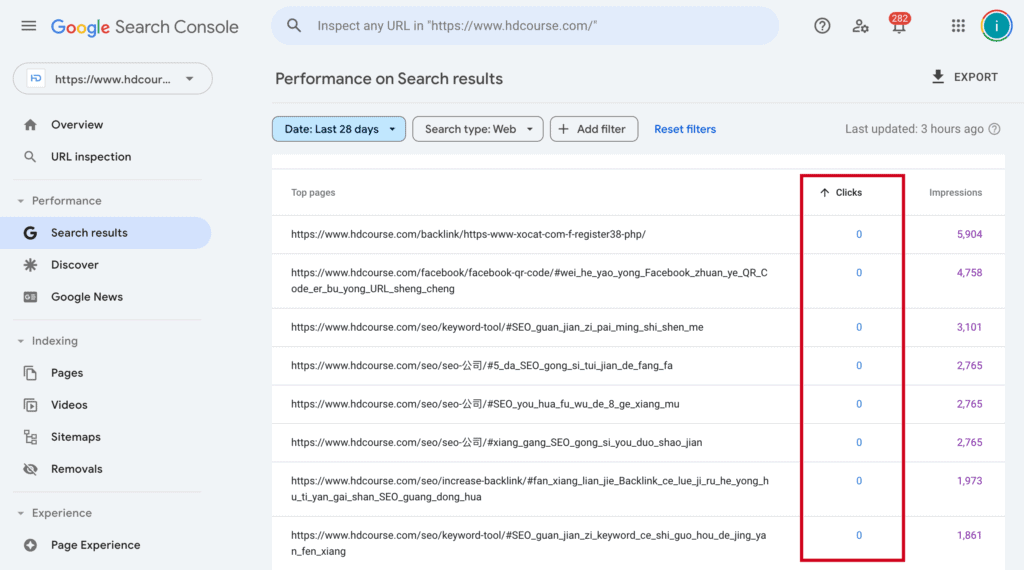The height and width of the screenshot is (570, 1024).
Task: Open the Date: Last 28 days filter
Action: point(339,129)
